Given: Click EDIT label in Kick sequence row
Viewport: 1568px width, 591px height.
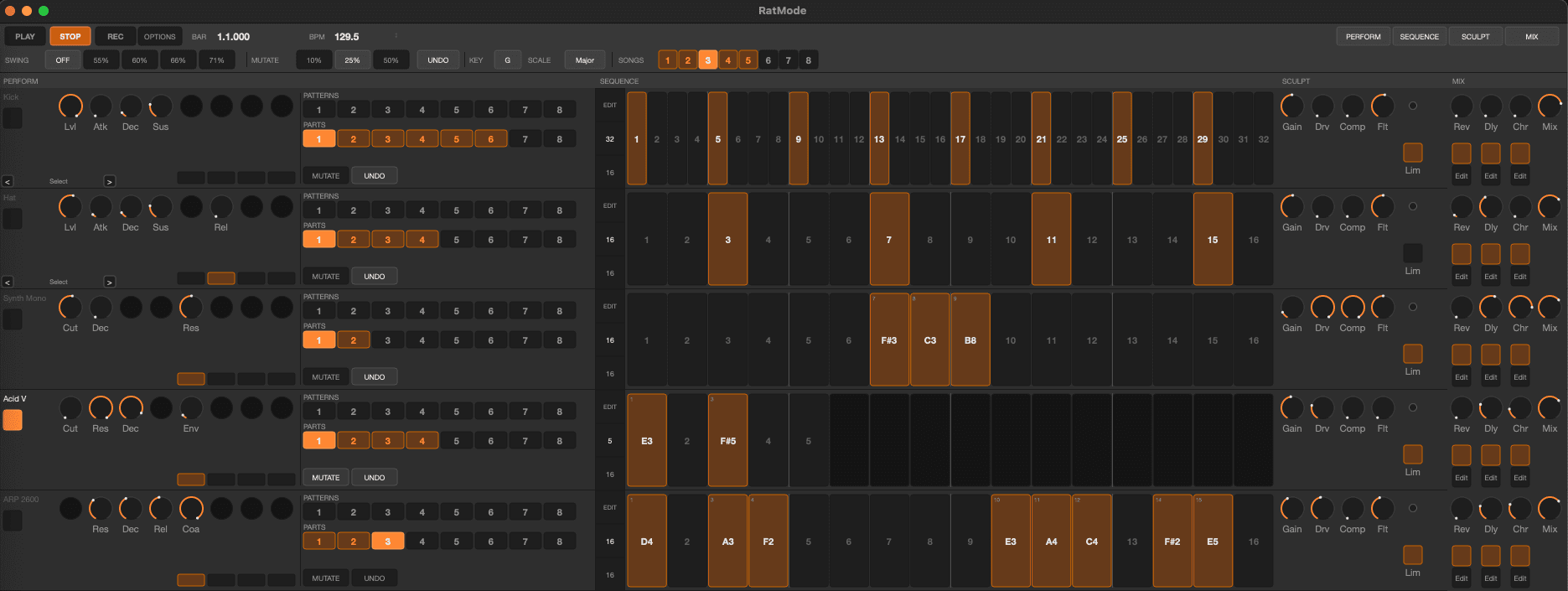Looking at the screenshot, I should tap(610, 105).
